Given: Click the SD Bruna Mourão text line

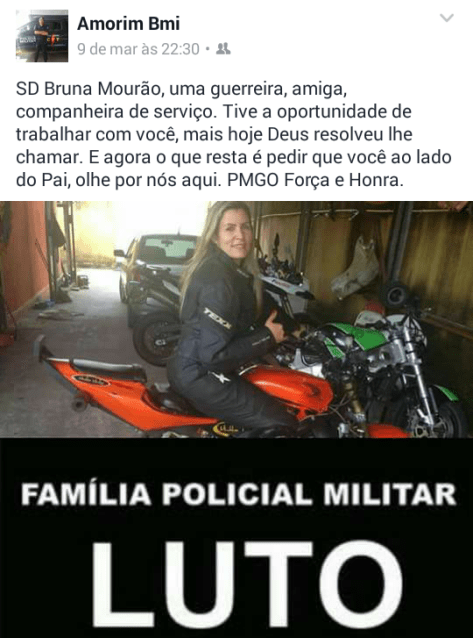Looking at the screenshot, I should (181, 90).
